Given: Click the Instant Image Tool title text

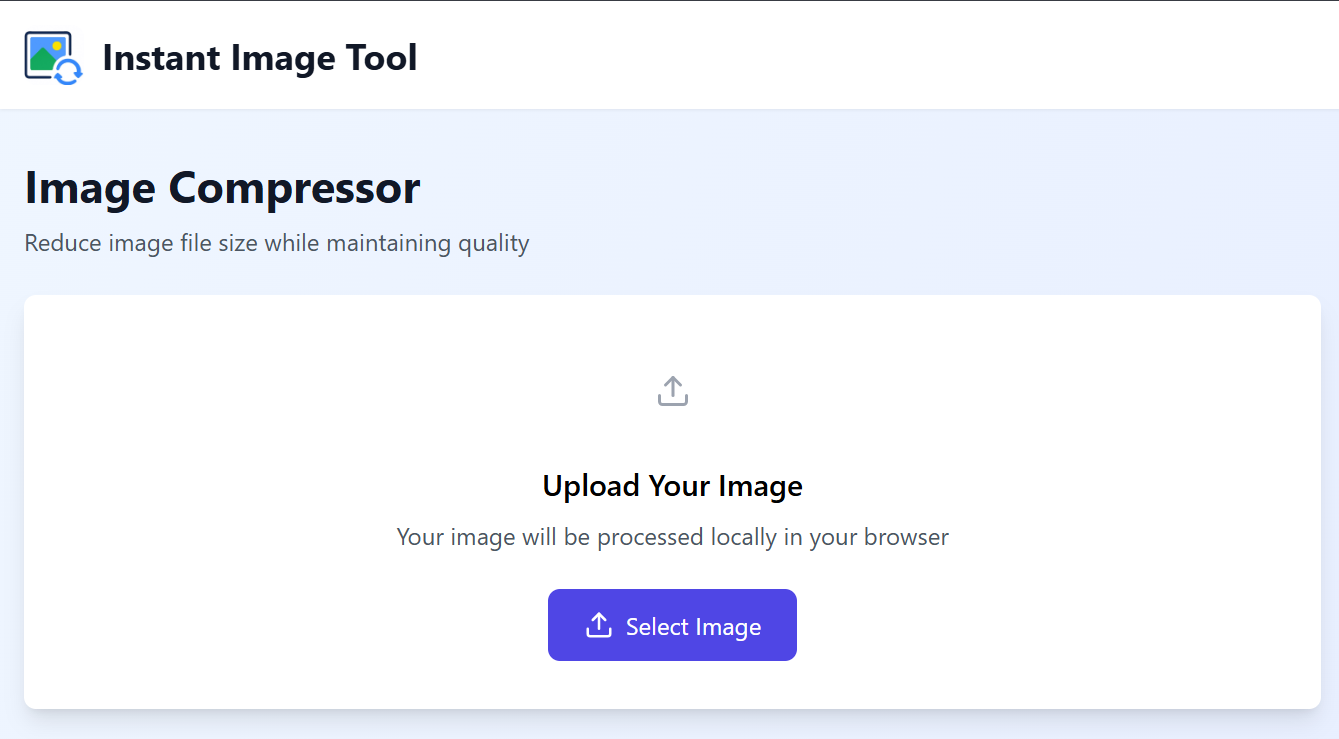Looking at the screenshot, I should (259, 57).
